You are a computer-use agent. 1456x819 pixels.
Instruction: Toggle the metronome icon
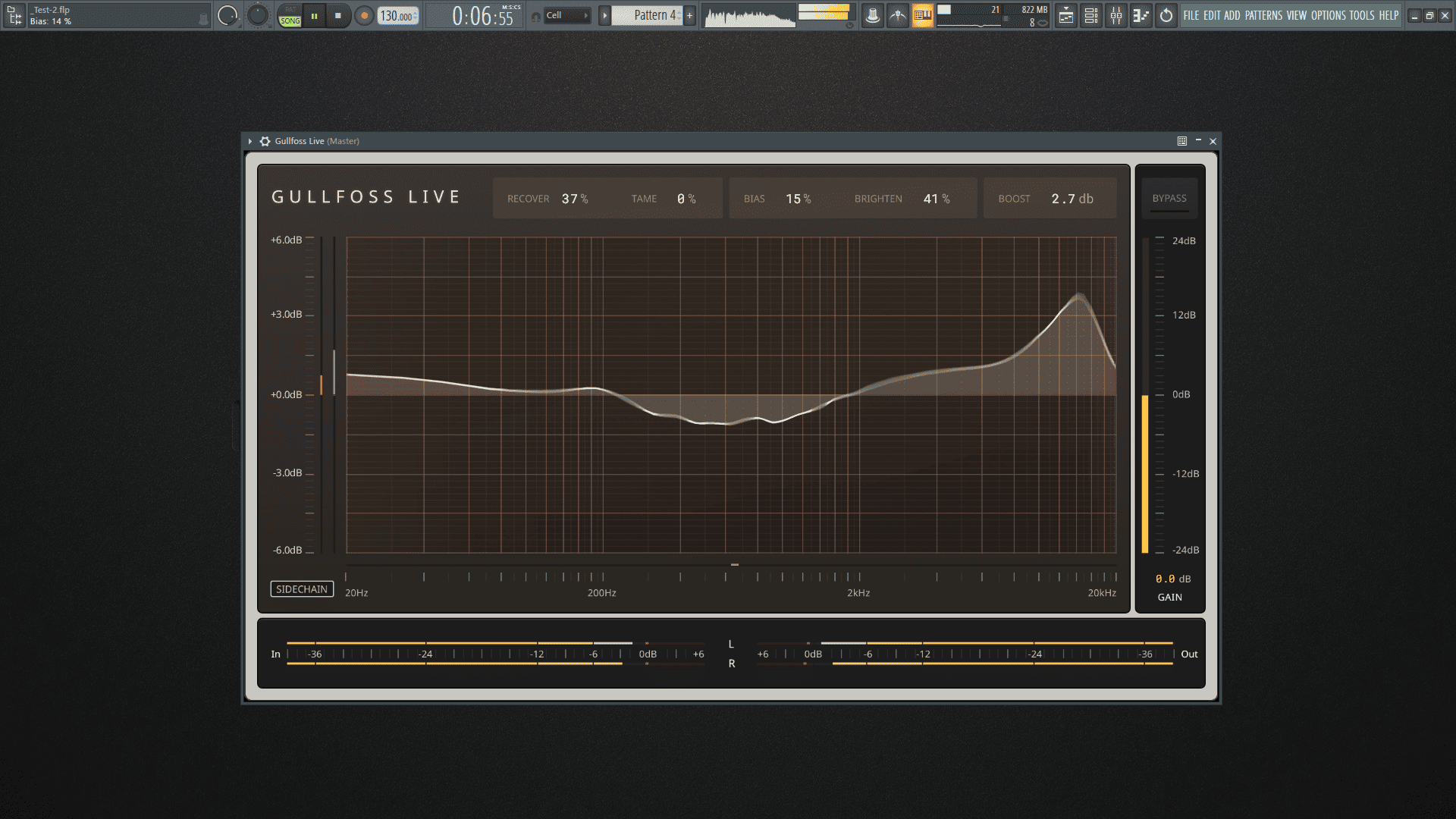(x=873, y=15)
